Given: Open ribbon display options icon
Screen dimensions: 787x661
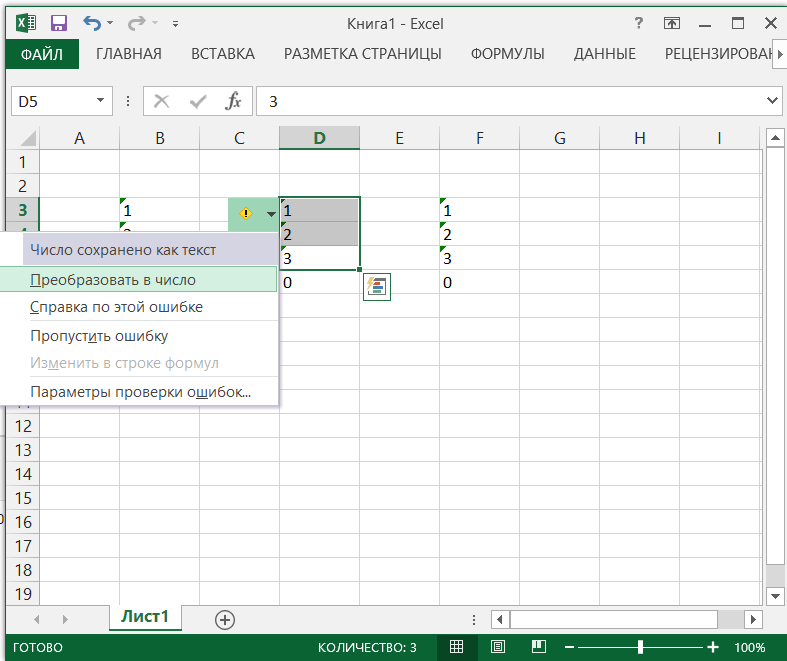Looking at the screenshot, I should 672,23.
